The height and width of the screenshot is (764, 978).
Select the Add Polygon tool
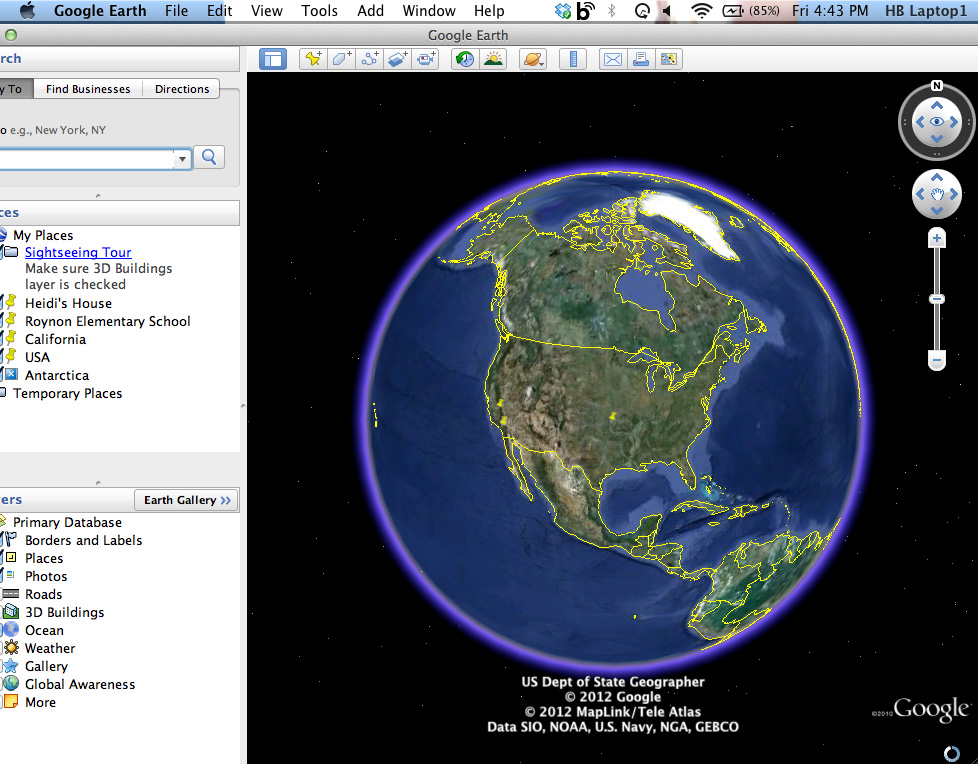[x=341, y=59]
